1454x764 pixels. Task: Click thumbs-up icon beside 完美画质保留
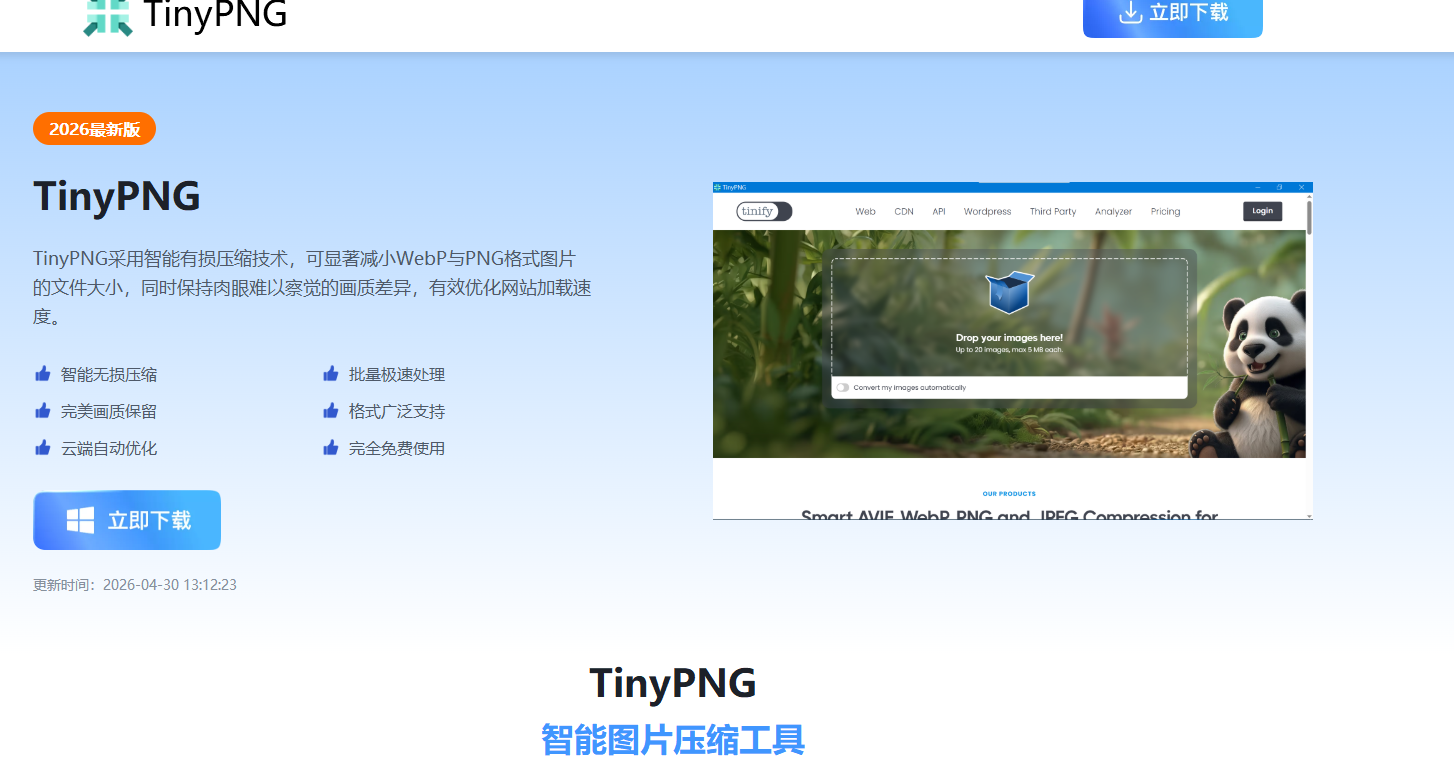coord(43,411)
